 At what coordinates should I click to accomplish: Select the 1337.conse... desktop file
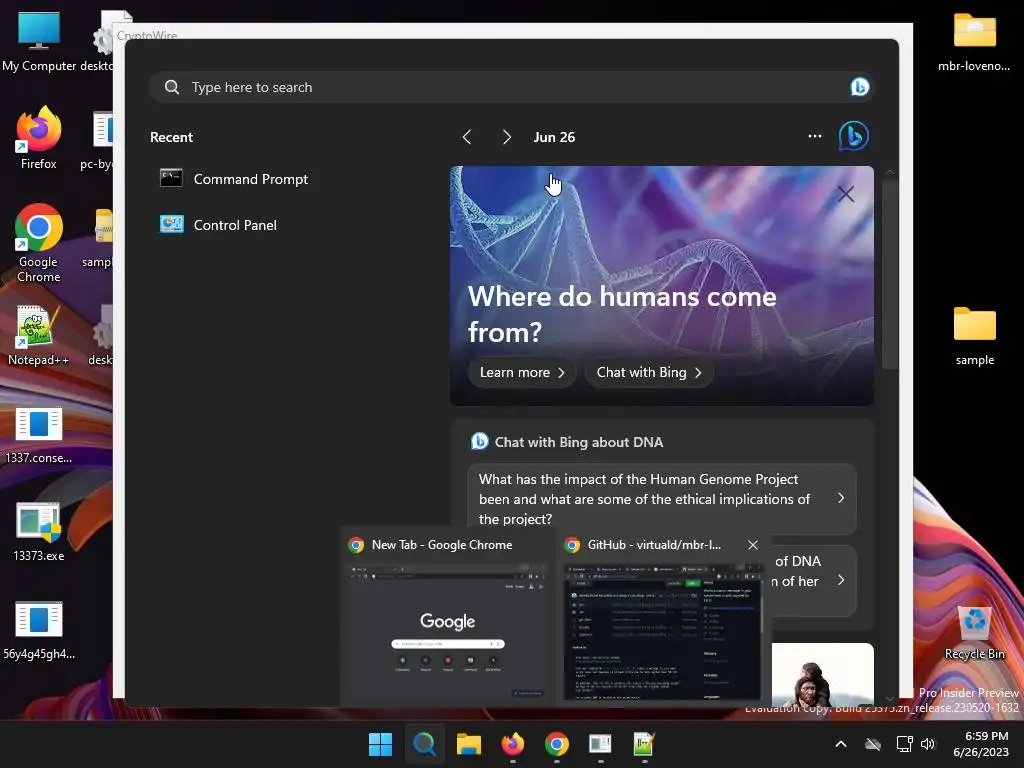[39, 434]
